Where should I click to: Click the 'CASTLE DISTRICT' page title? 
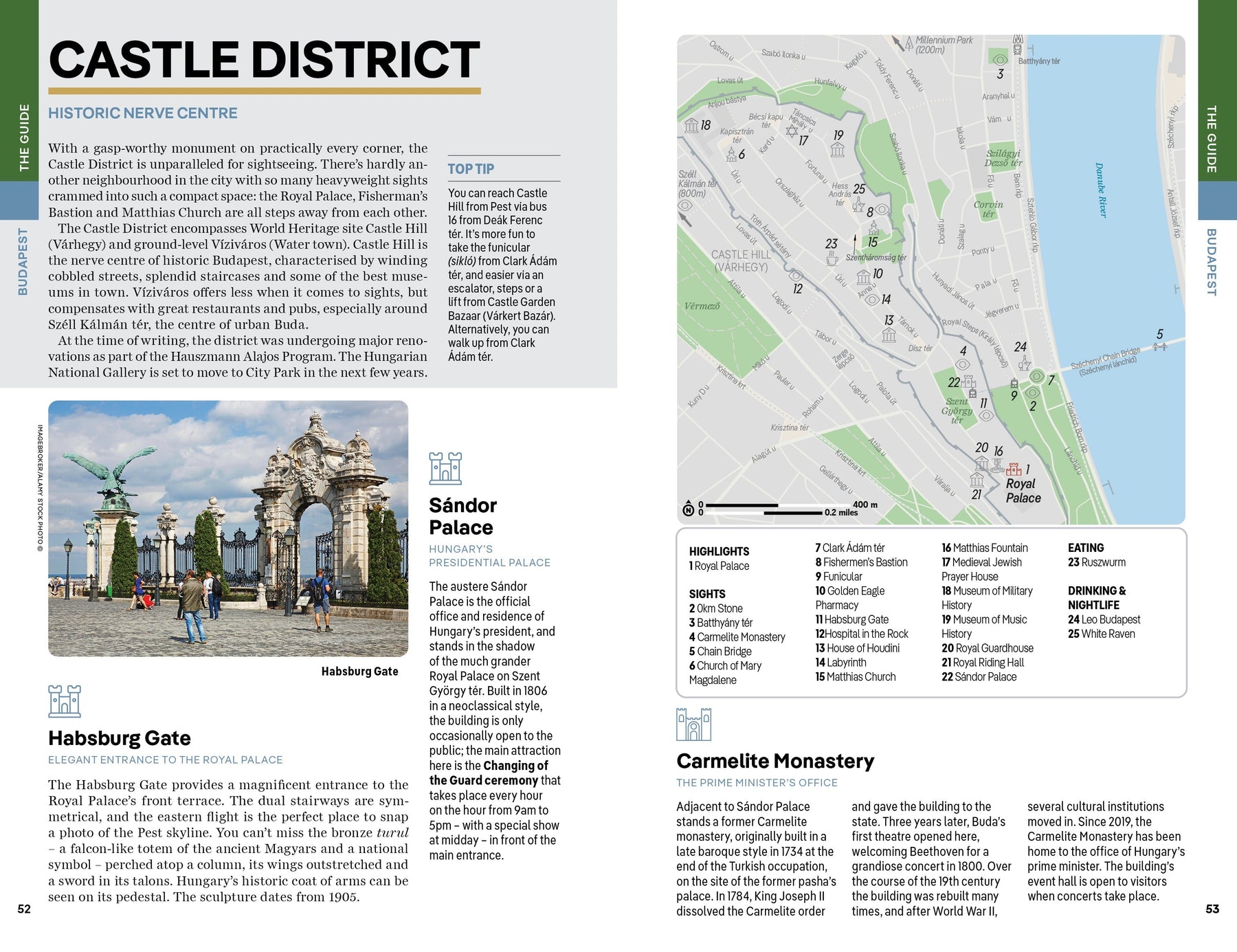[x=265, y=60]
